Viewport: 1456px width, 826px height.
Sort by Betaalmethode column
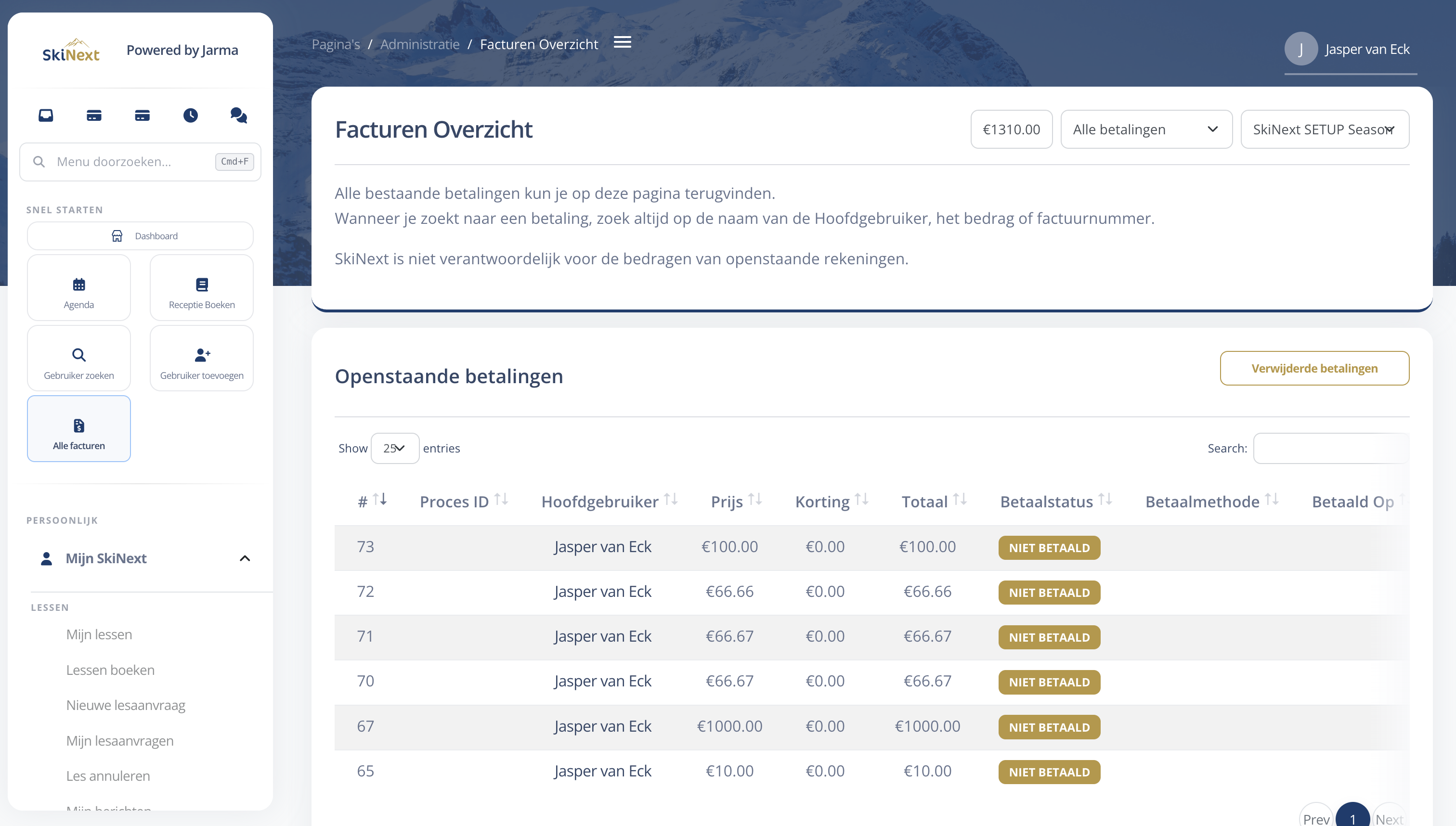1211,501
